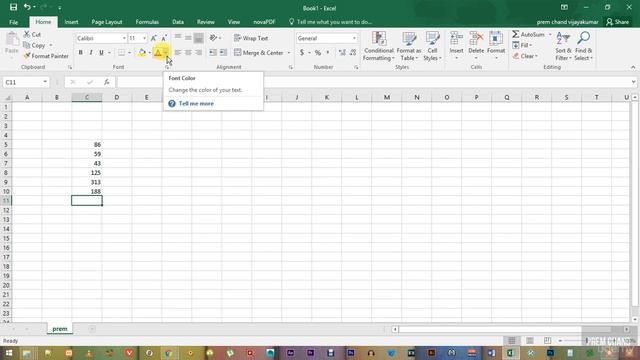
Task: Apply the Fill Color bucket
Action: [142, 53]
